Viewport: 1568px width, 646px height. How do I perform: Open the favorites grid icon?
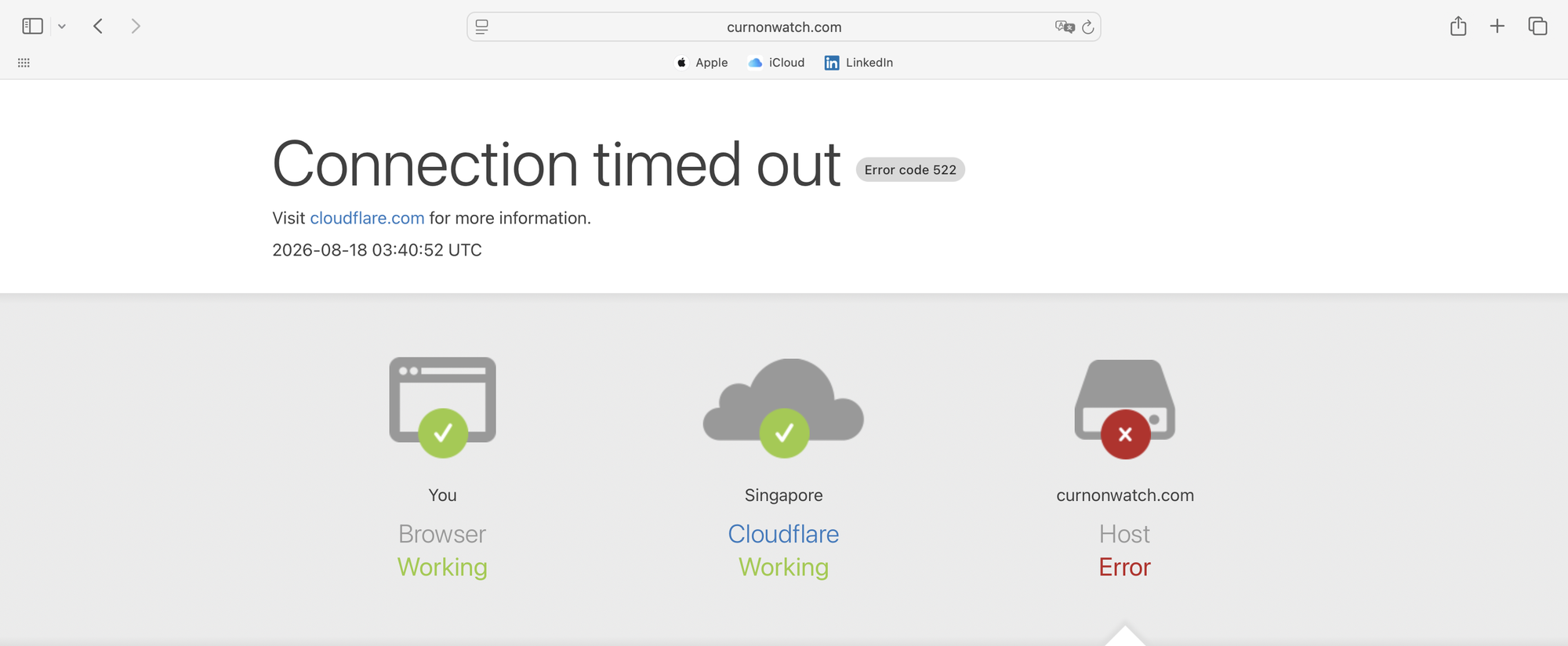tap(24, 63)
